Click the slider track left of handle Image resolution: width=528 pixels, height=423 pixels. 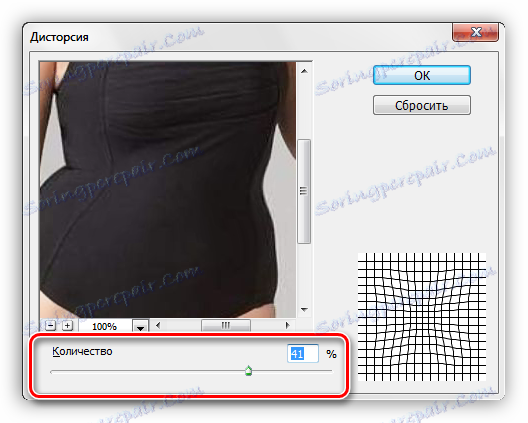(147, 371)
